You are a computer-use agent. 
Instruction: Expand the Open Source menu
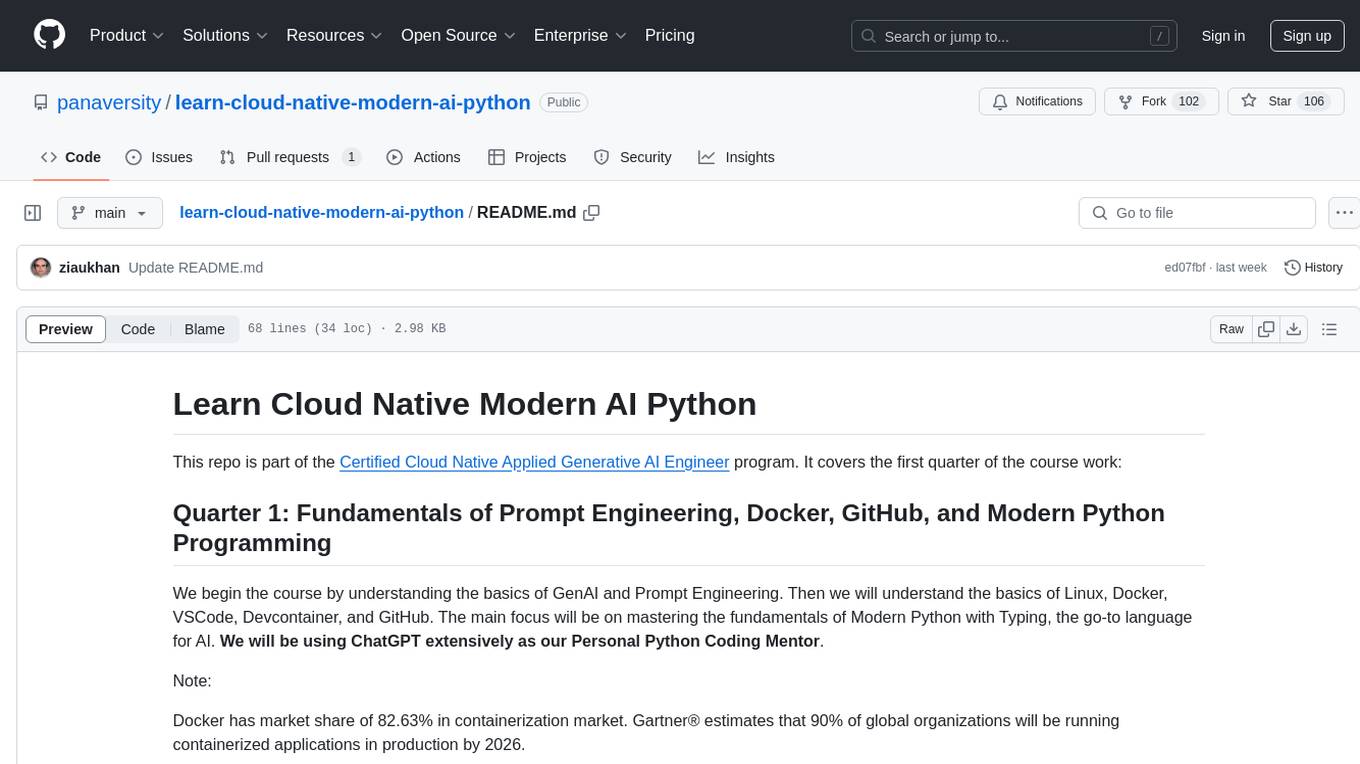coord(458,35)
